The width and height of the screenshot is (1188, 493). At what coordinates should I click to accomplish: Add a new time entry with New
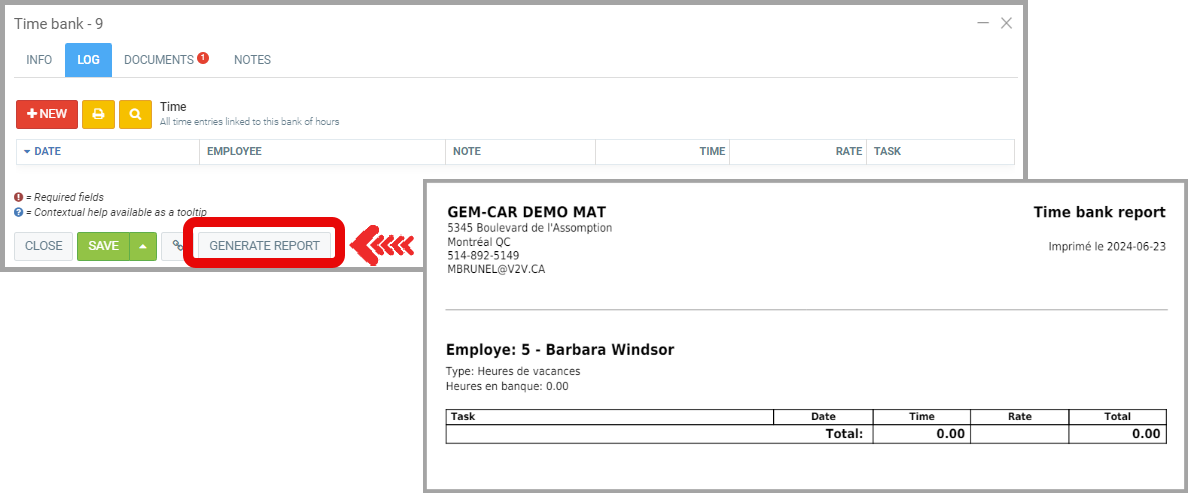47,114
